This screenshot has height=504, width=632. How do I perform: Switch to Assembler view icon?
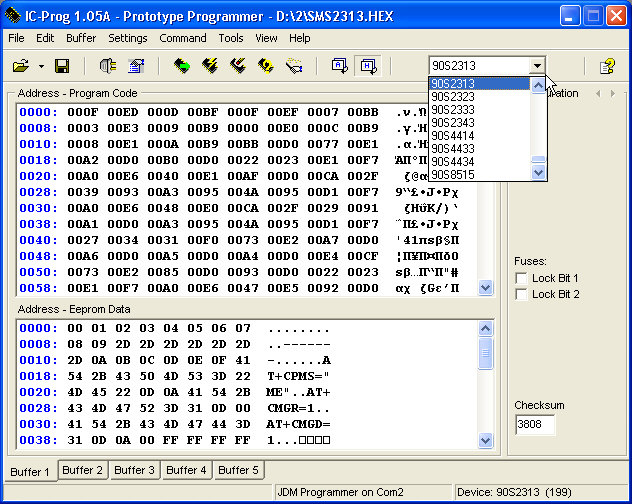(339, 66)
